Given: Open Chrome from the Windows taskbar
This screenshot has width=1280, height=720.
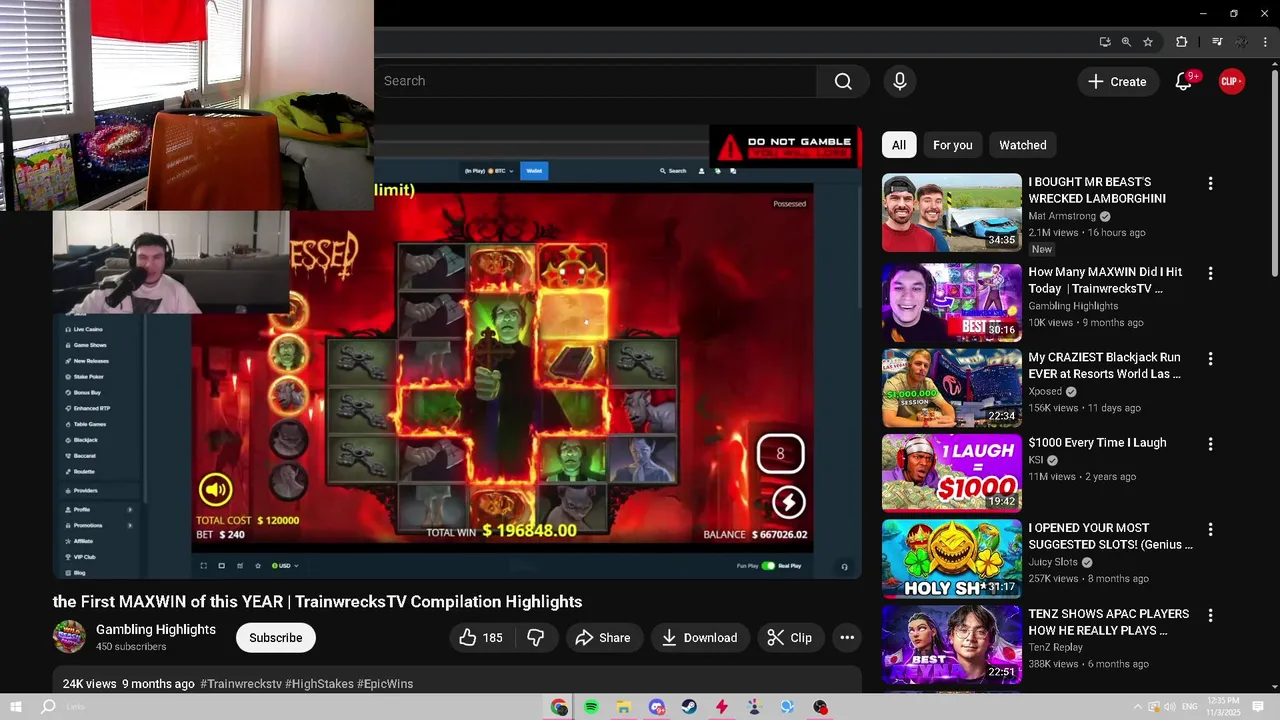Looking at the screenshot, I should pyautogui.click(x=559, y=707).
